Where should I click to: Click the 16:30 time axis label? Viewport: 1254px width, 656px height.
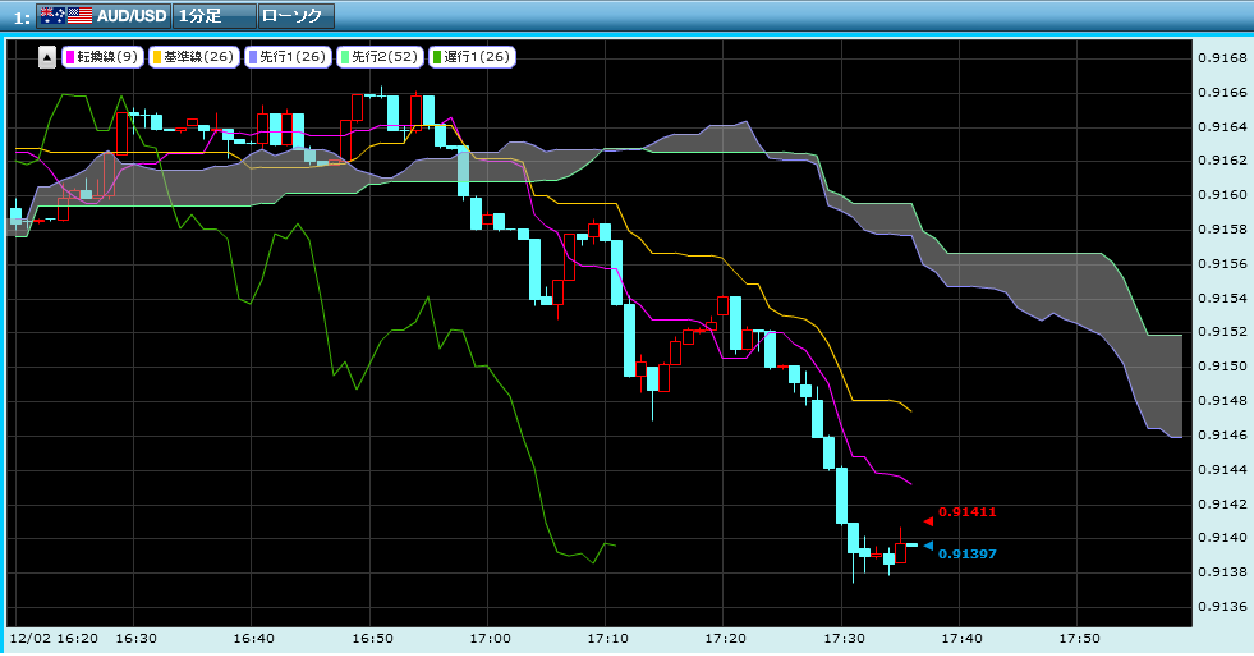click(135, 638)
